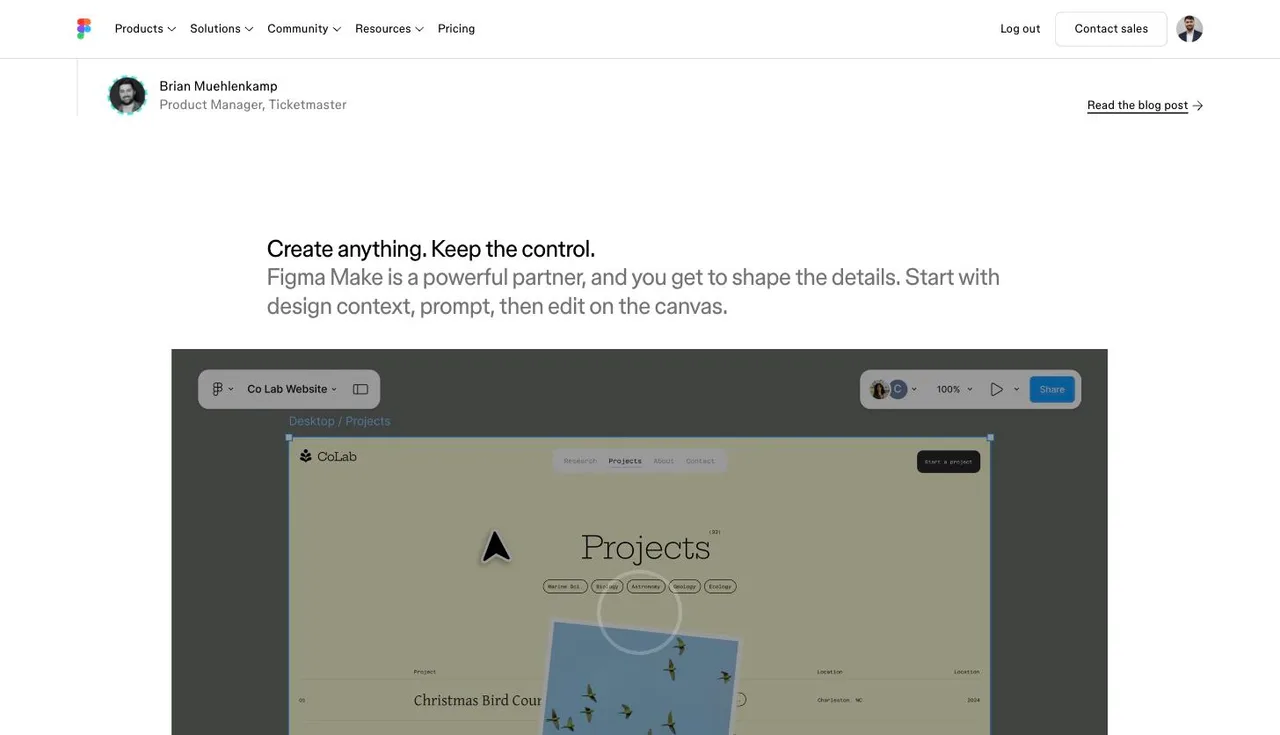
Task: Select the Desktop / Projects frame label
Action: (x=339, y=421)
